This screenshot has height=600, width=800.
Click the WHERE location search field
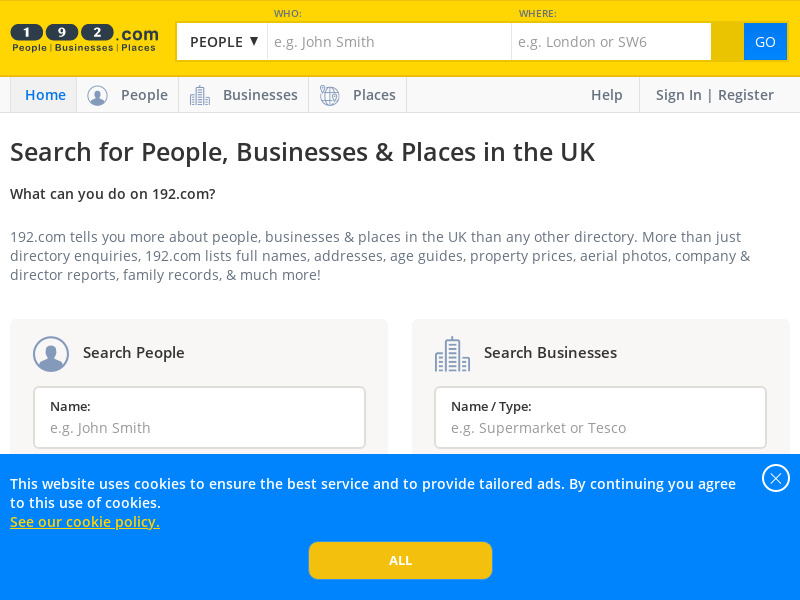[610, 42]
